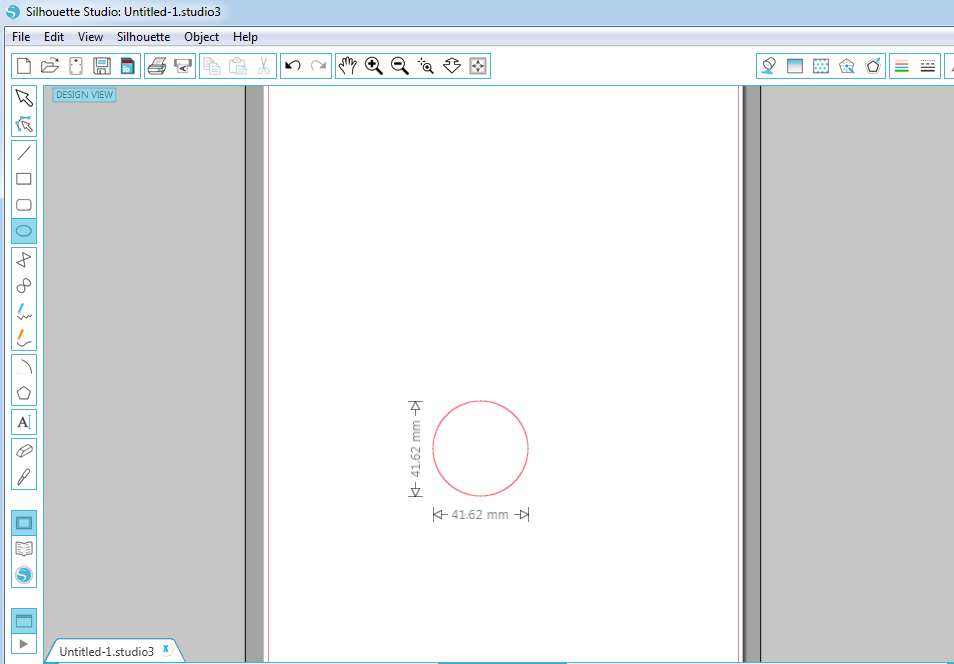Redo the last undone action
The height and width of the screenshot is (664, 954).
[319, 66]
